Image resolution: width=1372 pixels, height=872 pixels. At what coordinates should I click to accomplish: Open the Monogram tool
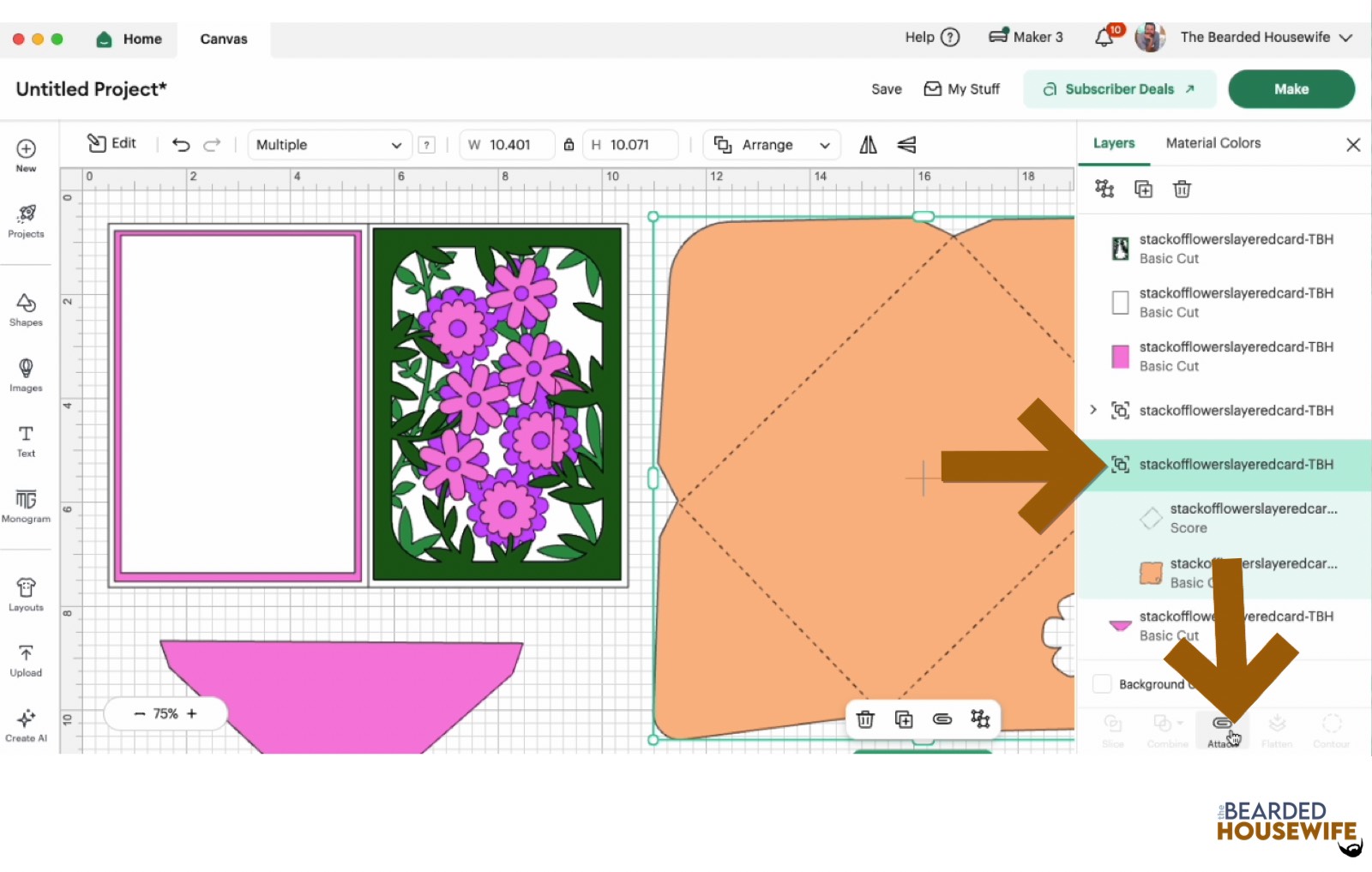coord(26,506)
